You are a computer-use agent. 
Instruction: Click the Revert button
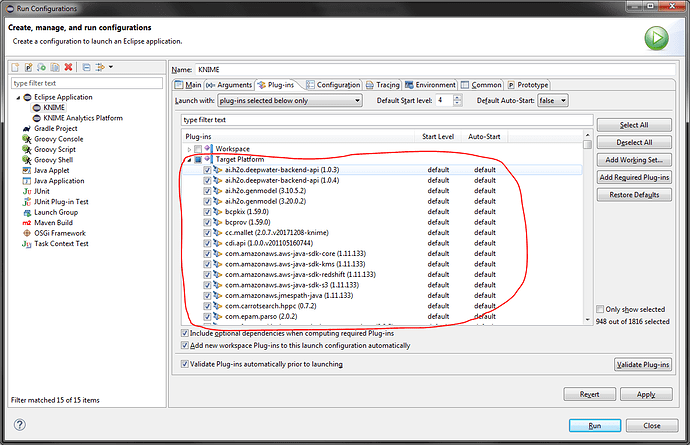pyautogui.click(x=589, y=394)
